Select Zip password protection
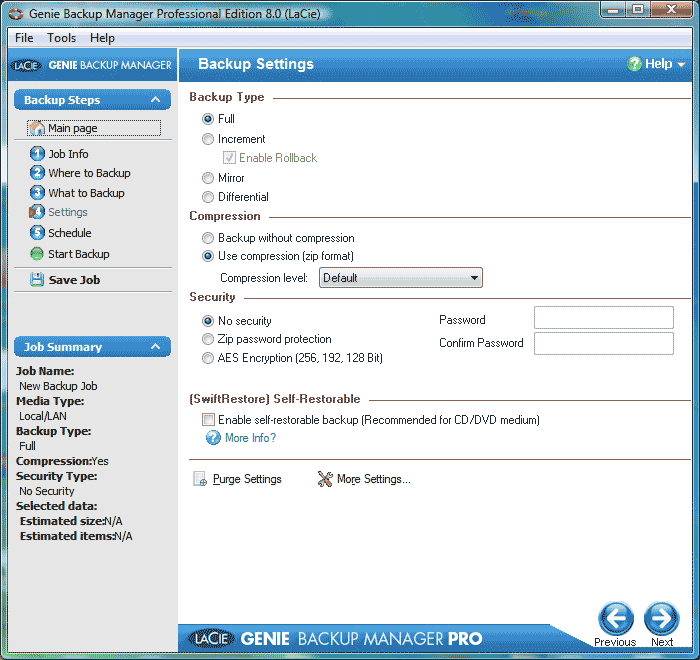Image resolution: width=700 pixels, height=660 pixels. 208,339
